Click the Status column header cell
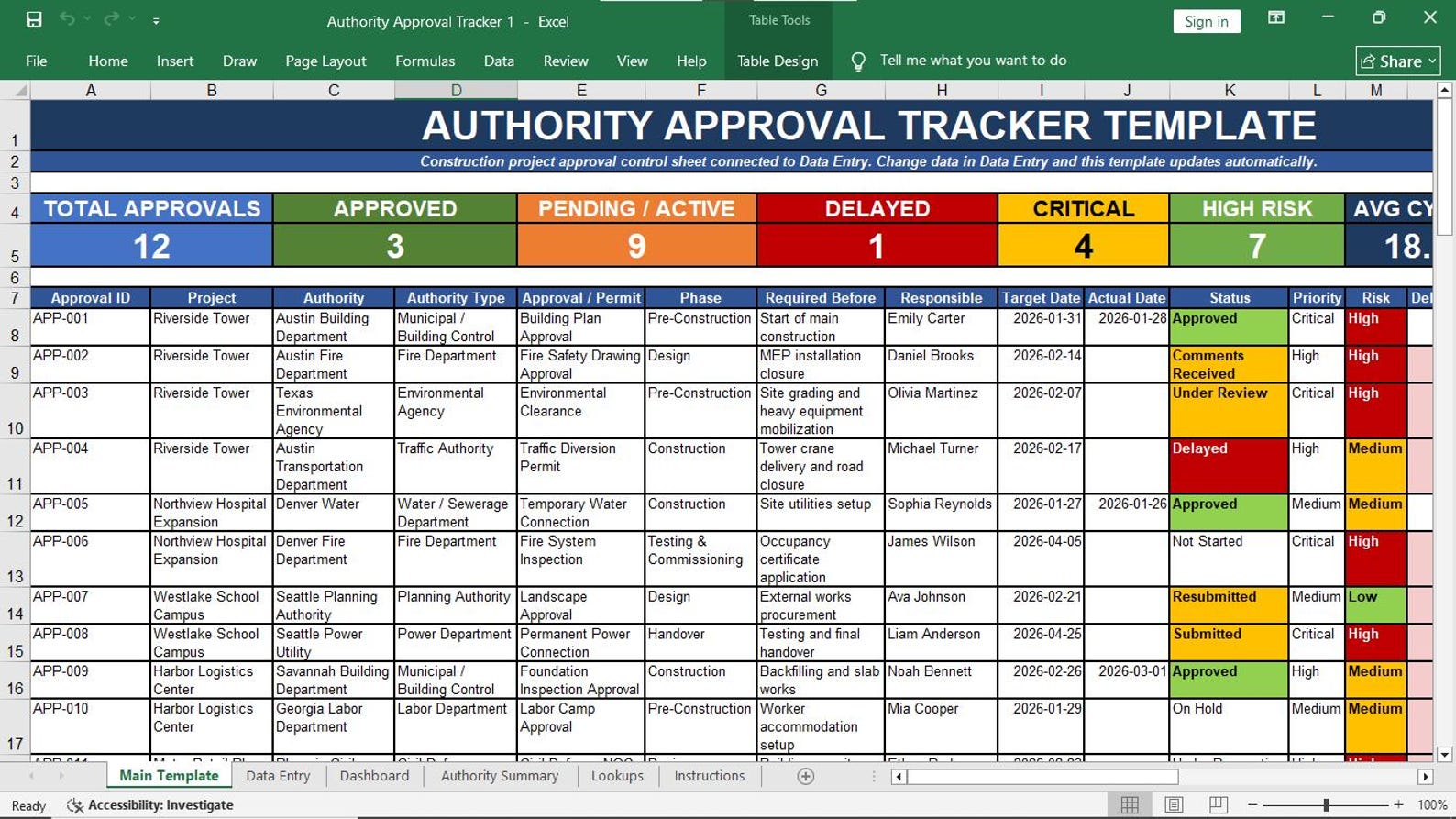1456x819 pixels. [x=1230, y=298]
